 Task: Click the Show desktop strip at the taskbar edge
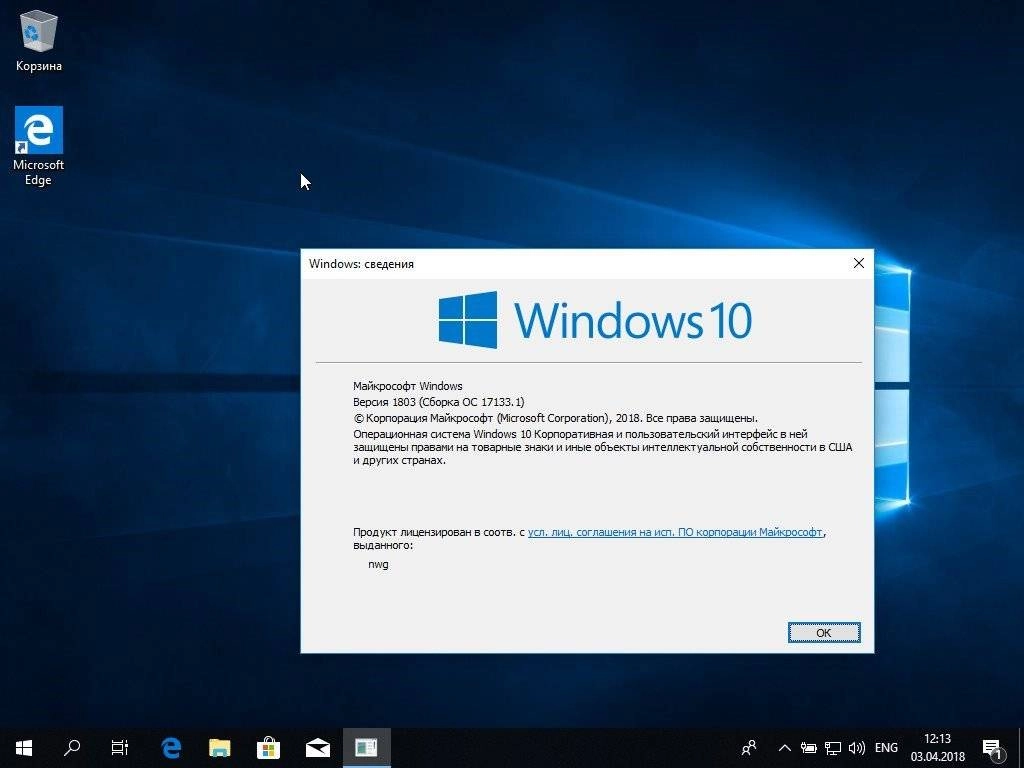1021,748
